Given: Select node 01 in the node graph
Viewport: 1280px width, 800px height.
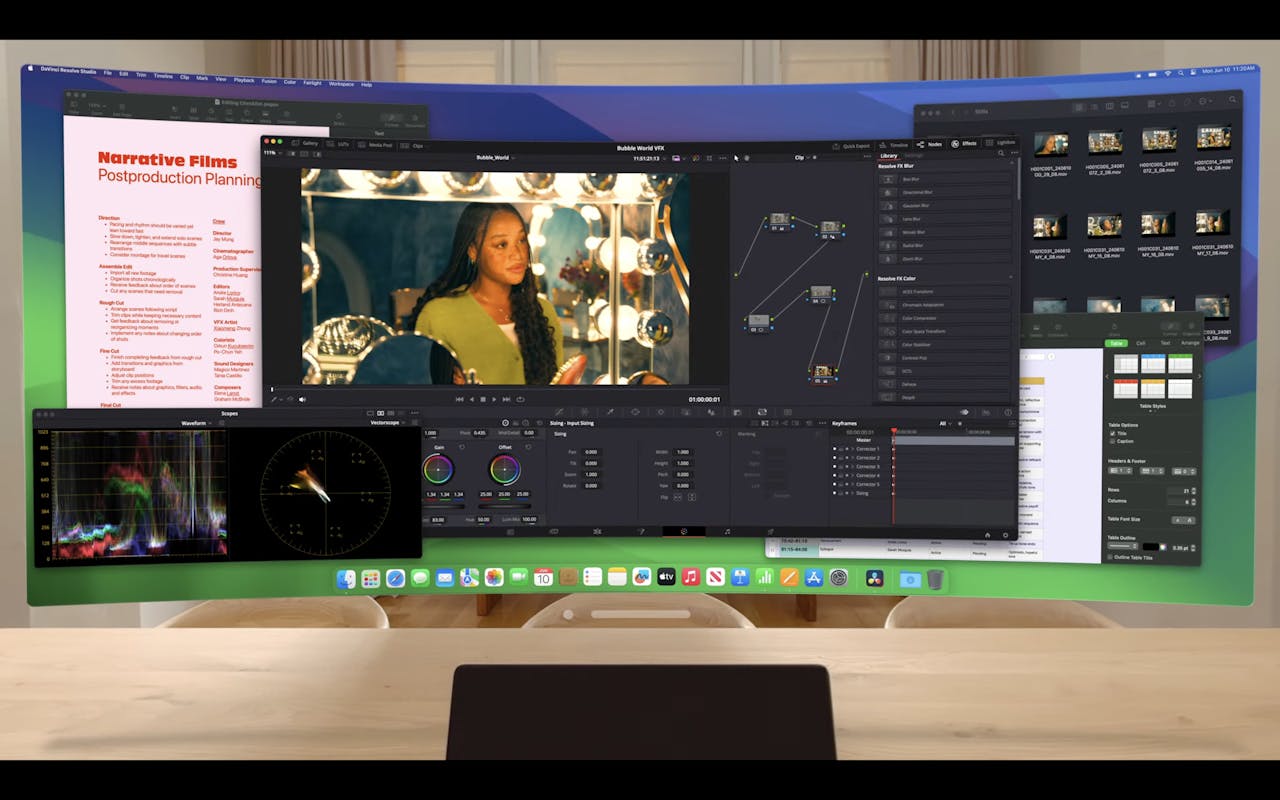Looking at the screenshot, I should (780, 221).
